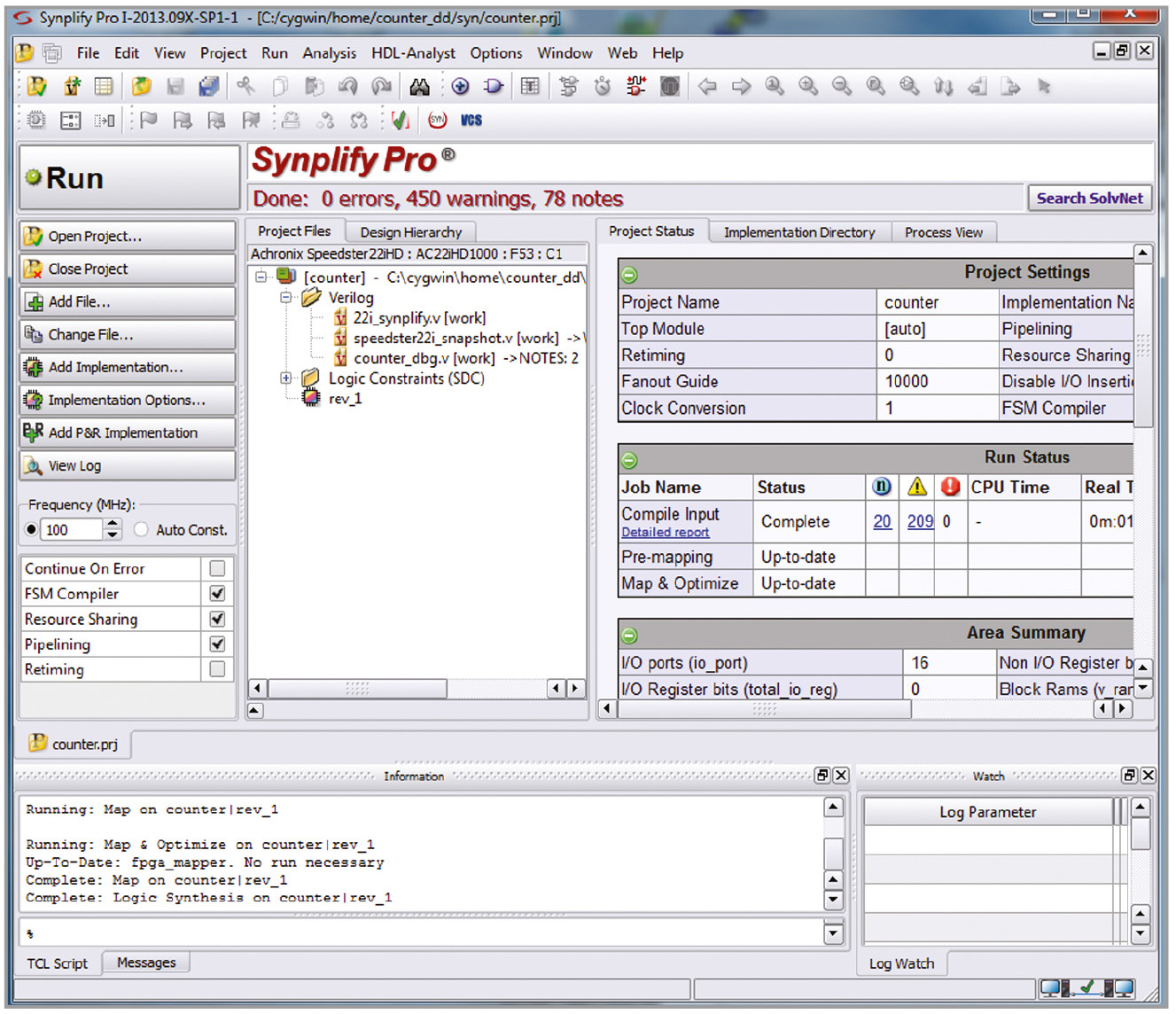Select the rev_1 implementation in tree

345,399
